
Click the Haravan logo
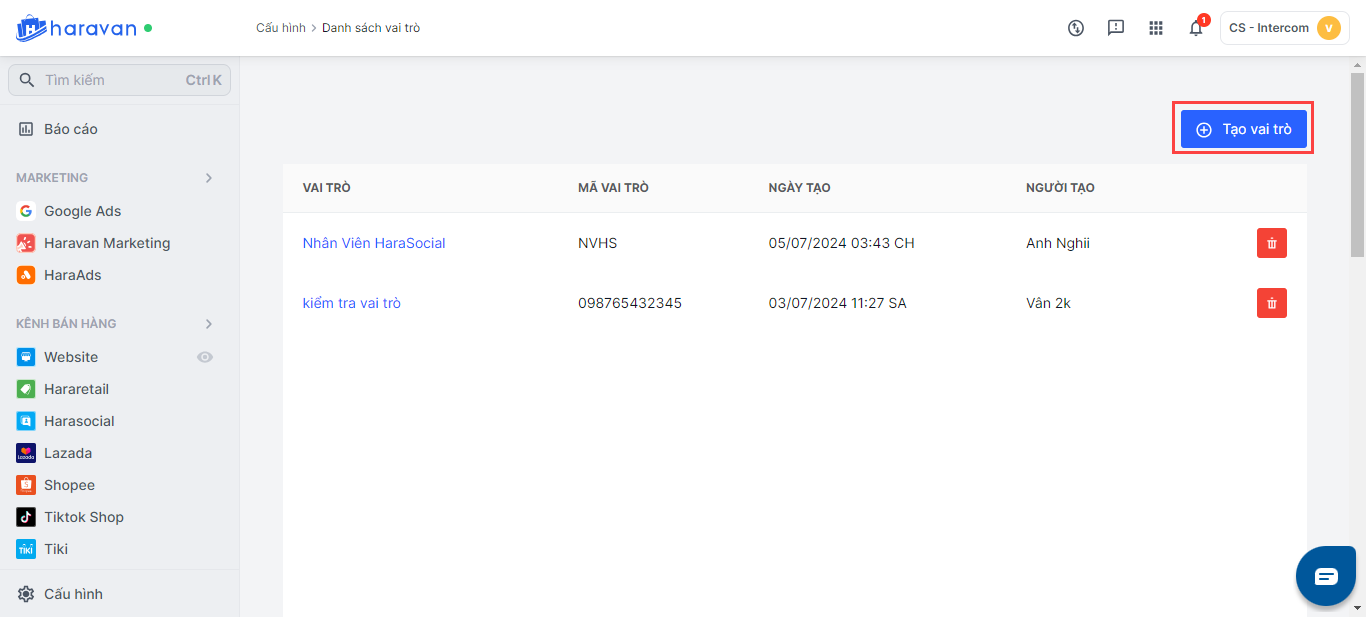76,28
